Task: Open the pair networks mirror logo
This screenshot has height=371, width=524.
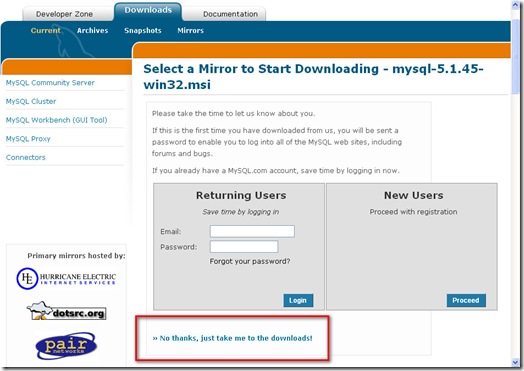Action: [x=66, y=346]
